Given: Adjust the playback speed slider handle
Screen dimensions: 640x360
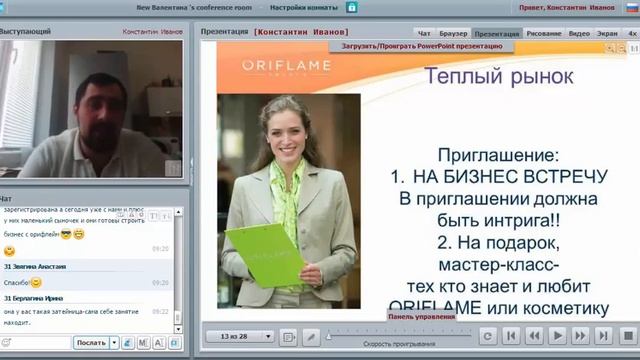Looking at the screenshot, I should [x=329, y=336].
